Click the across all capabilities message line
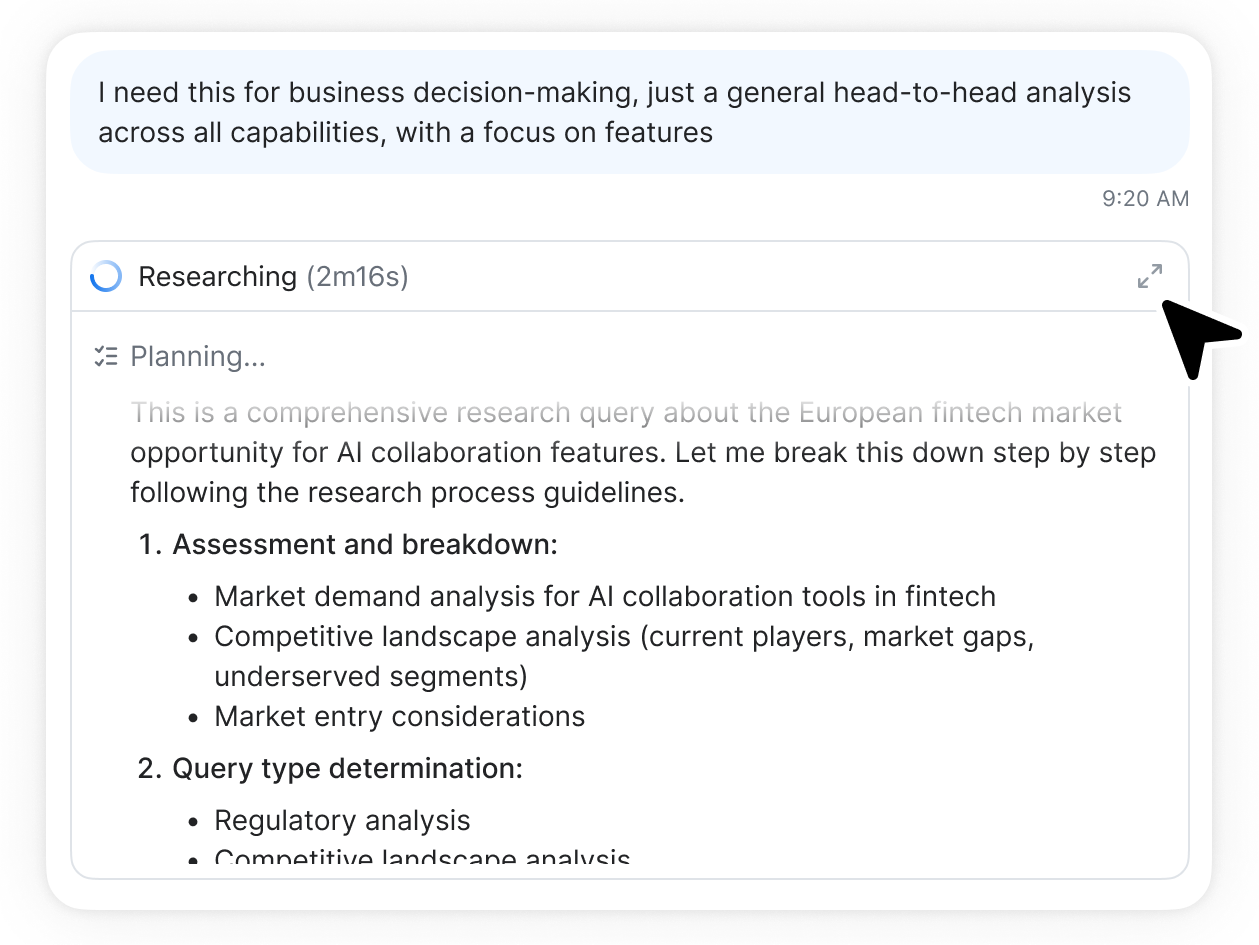The width and height of the screenshot is (1259, 945). pyautogui.click(x=405, y=132)
